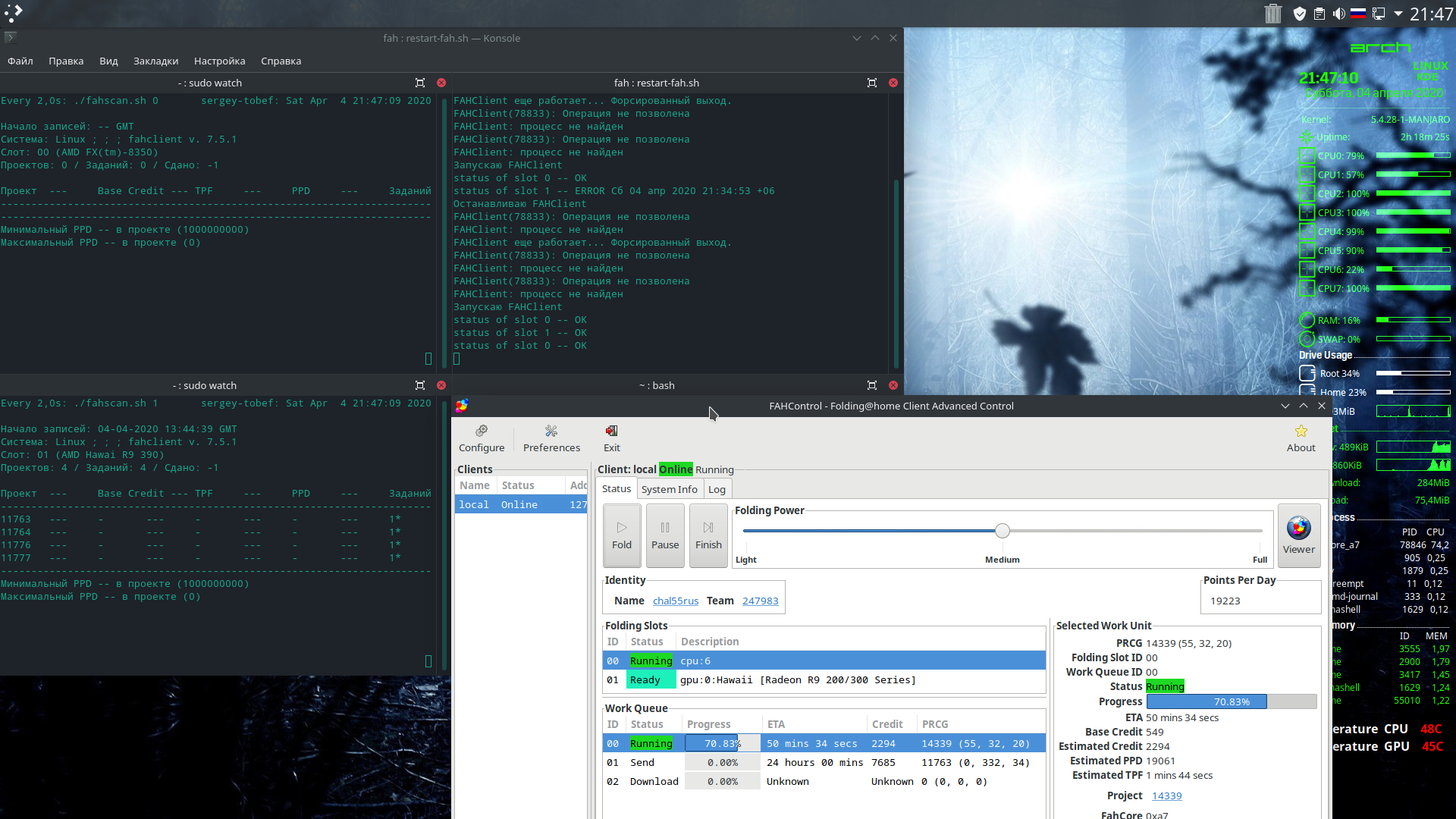Switch to the System Info tab
The height and width of the screenshot is (819, 1456).
[669, 489]
